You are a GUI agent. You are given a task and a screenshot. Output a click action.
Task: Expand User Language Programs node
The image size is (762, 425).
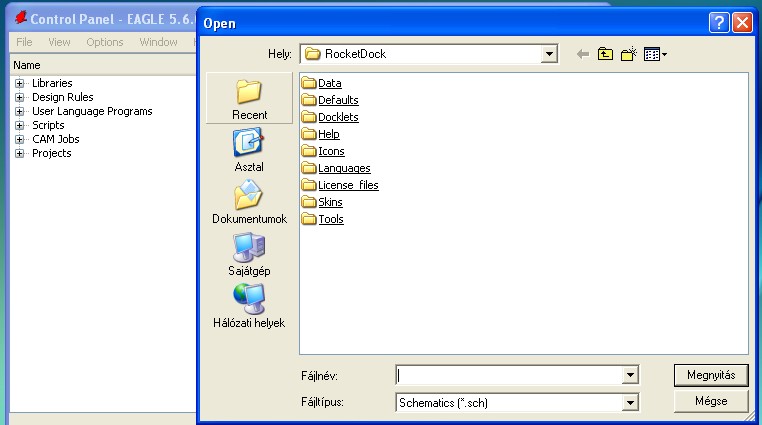click(x=19, y=111)
